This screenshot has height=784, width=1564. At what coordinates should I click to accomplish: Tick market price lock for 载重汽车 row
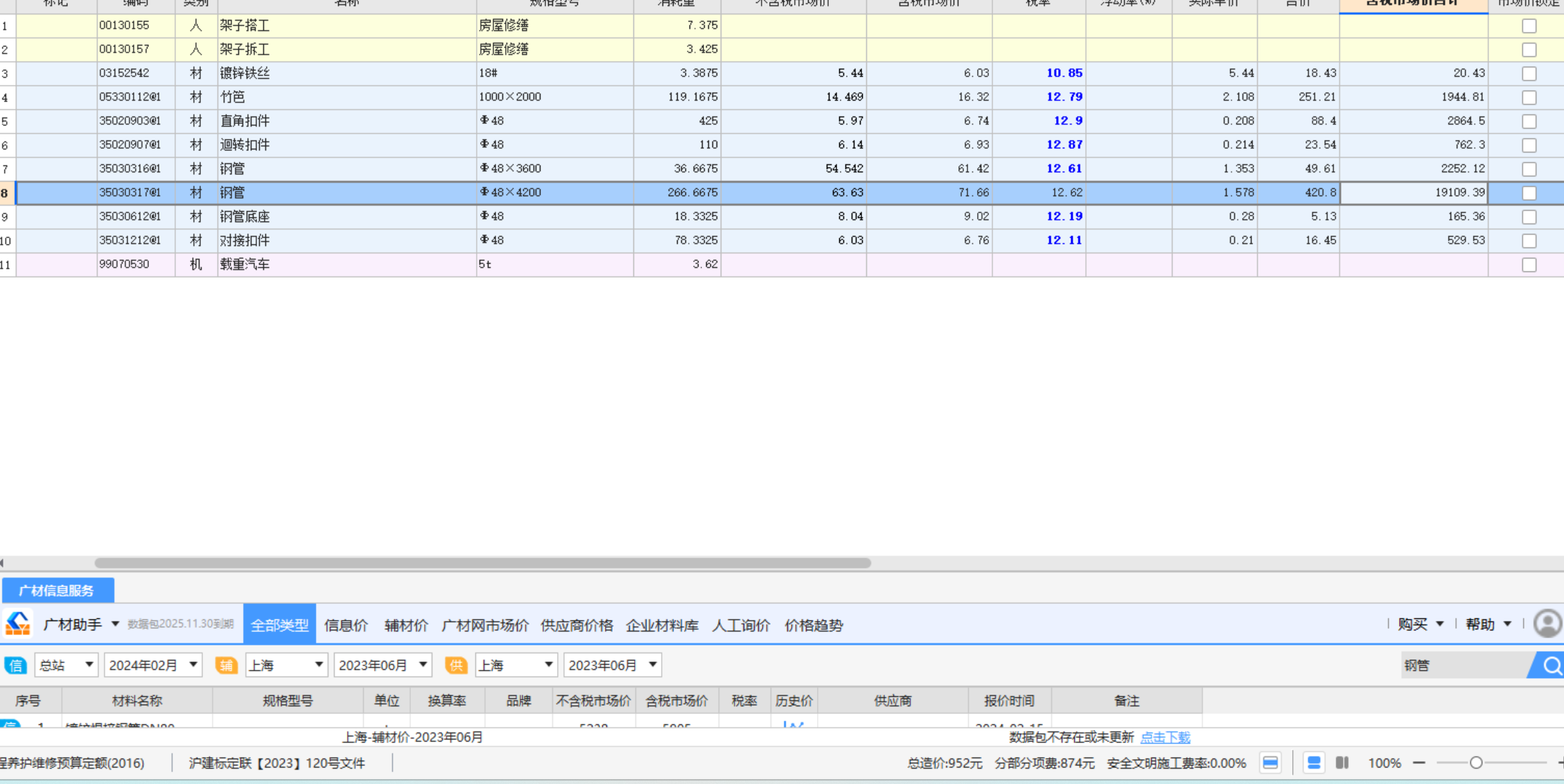pyautogui.click(x=1529, y=265)
